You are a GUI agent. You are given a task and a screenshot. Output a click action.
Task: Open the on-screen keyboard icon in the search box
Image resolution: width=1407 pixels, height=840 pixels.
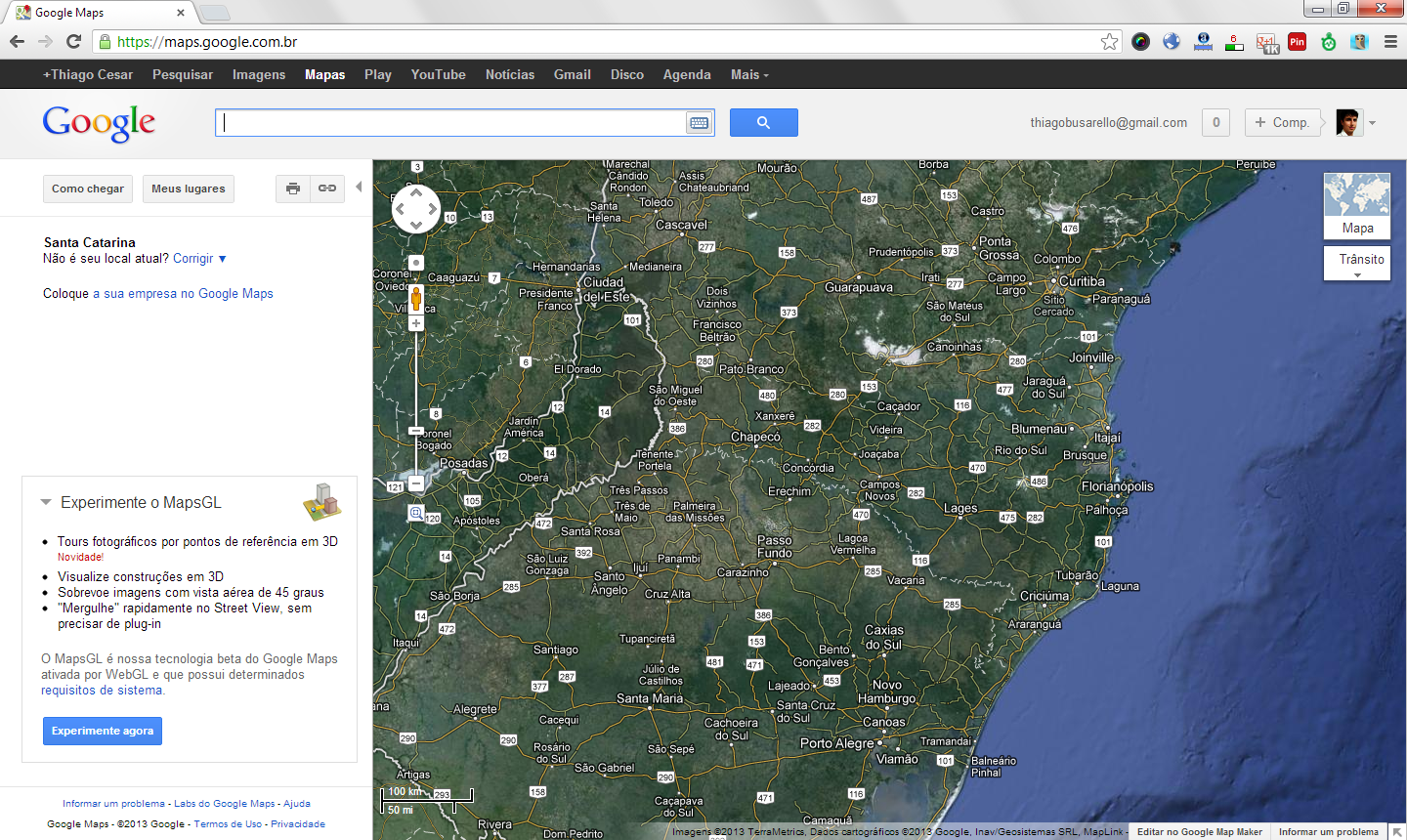tap(699, 123)
